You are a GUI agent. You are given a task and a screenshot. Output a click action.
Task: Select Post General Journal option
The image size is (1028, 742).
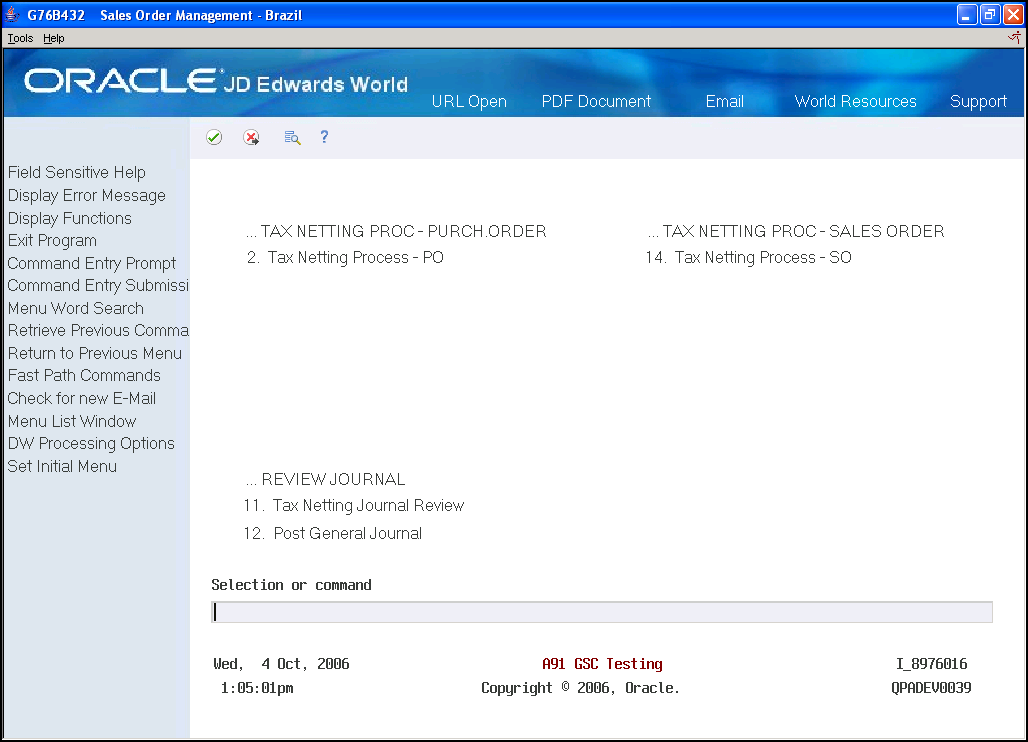tap(332, 534)
